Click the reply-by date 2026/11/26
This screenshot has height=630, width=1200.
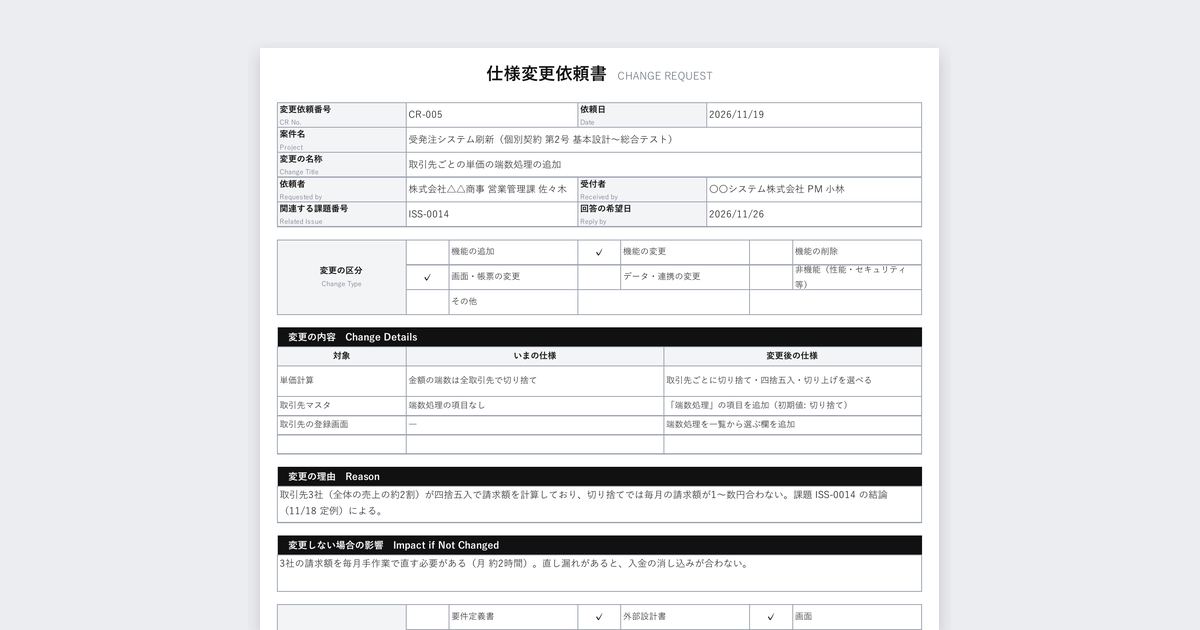[814, 215]
